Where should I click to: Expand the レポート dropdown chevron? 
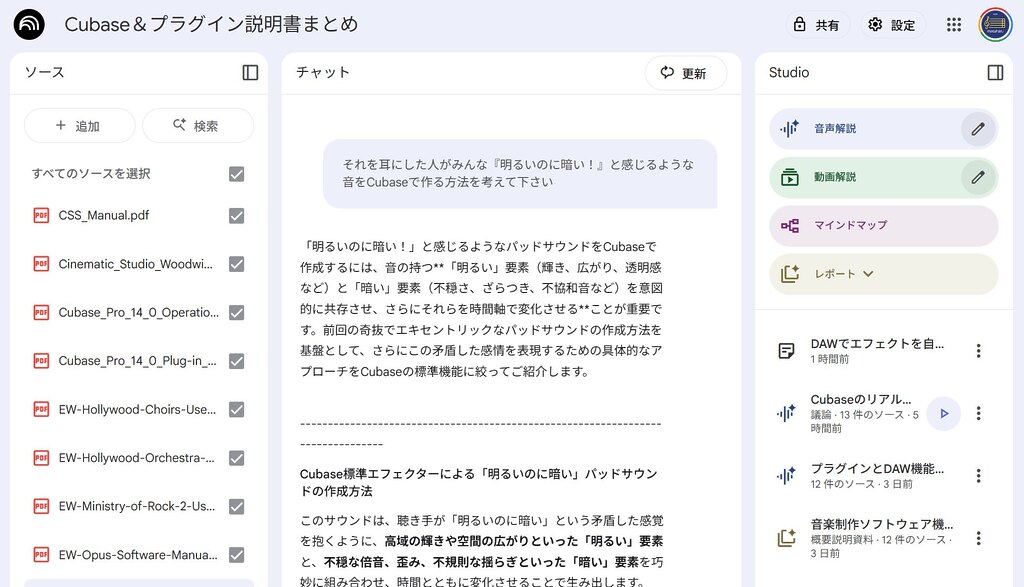coord(868,274)
